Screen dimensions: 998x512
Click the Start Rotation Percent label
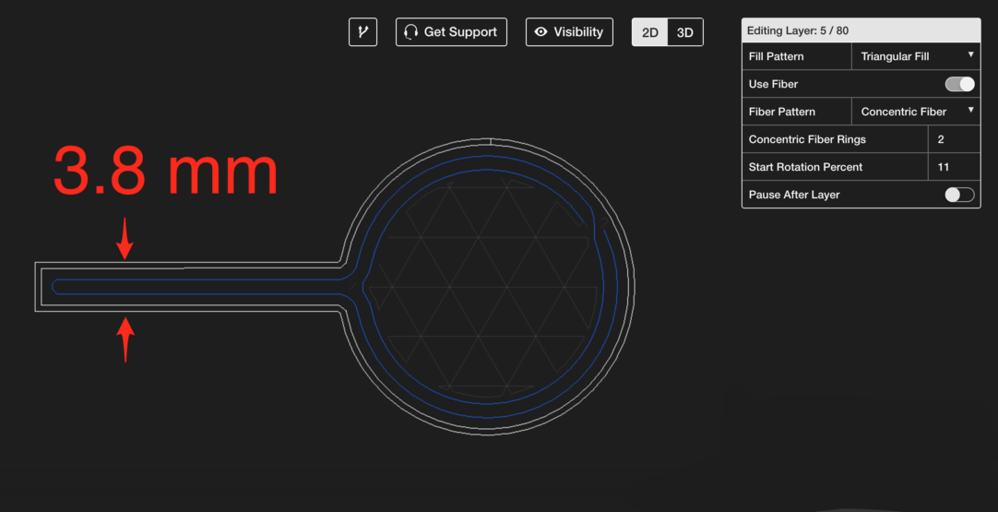coord(805,167)
